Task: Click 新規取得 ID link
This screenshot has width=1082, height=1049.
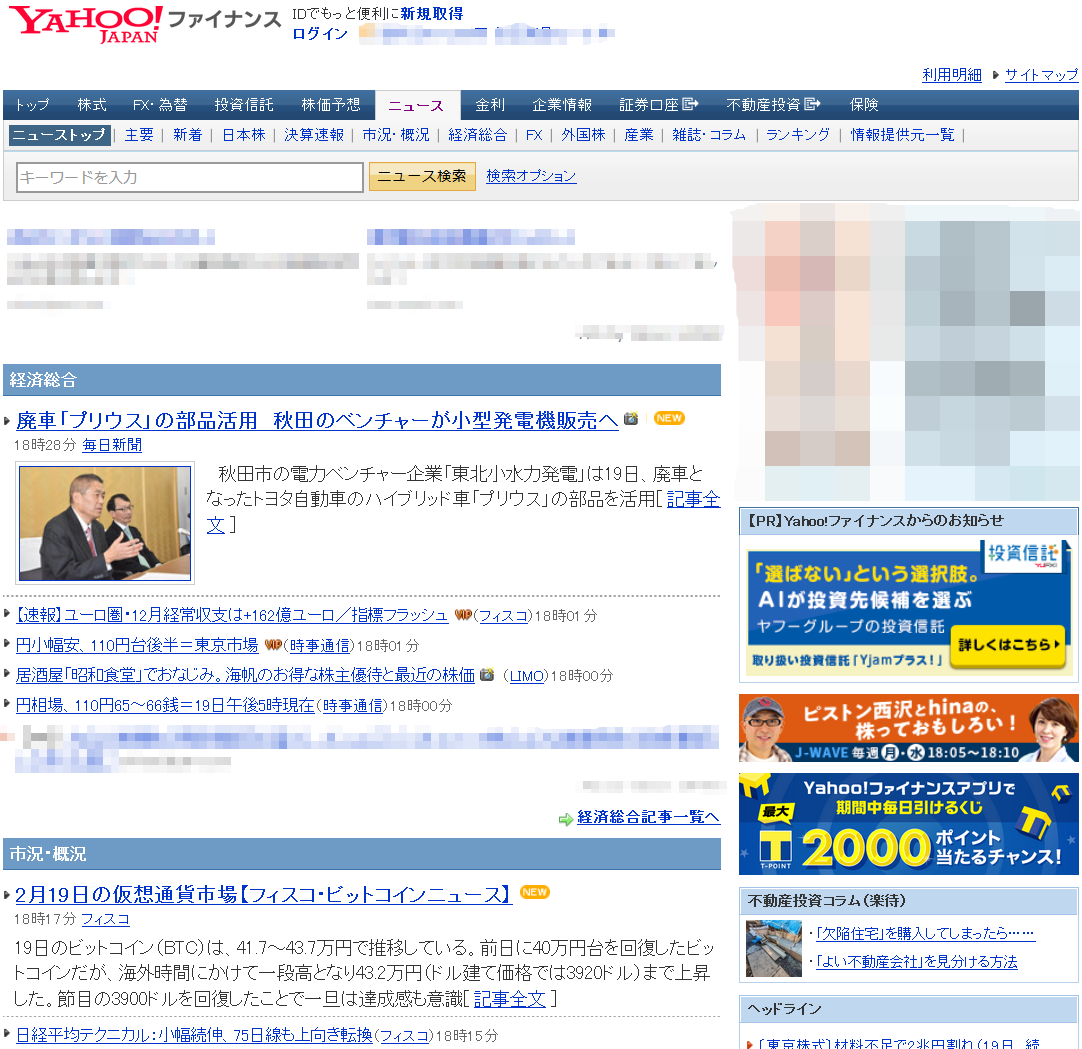Action: coord(432,14)
